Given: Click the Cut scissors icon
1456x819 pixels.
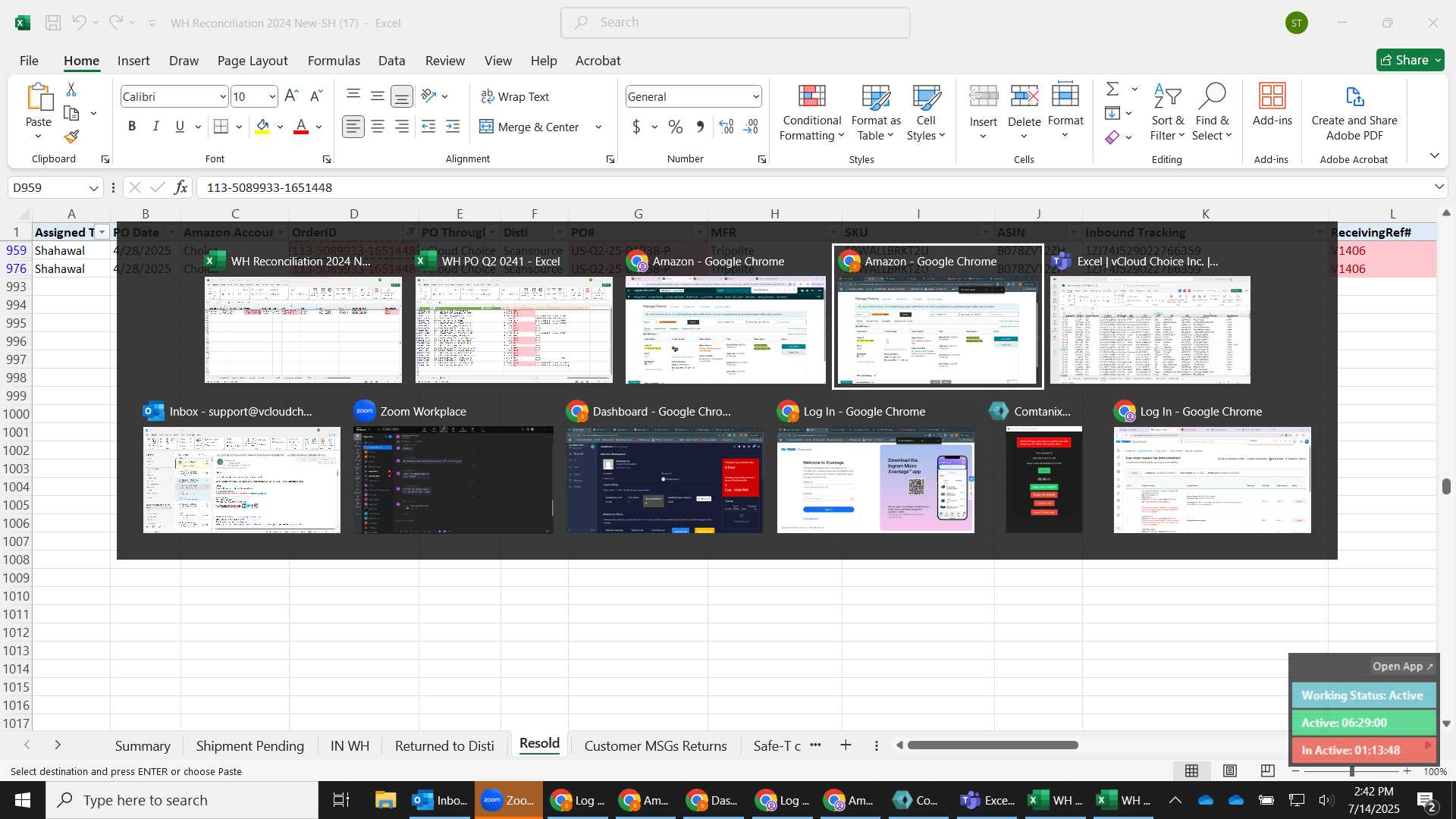Looking at the screenshot, I should [x=71, y=89].
